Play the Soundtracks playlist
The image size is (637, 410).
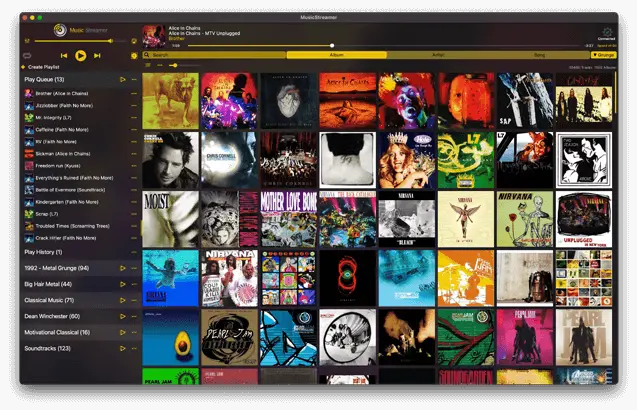point(122,349)
